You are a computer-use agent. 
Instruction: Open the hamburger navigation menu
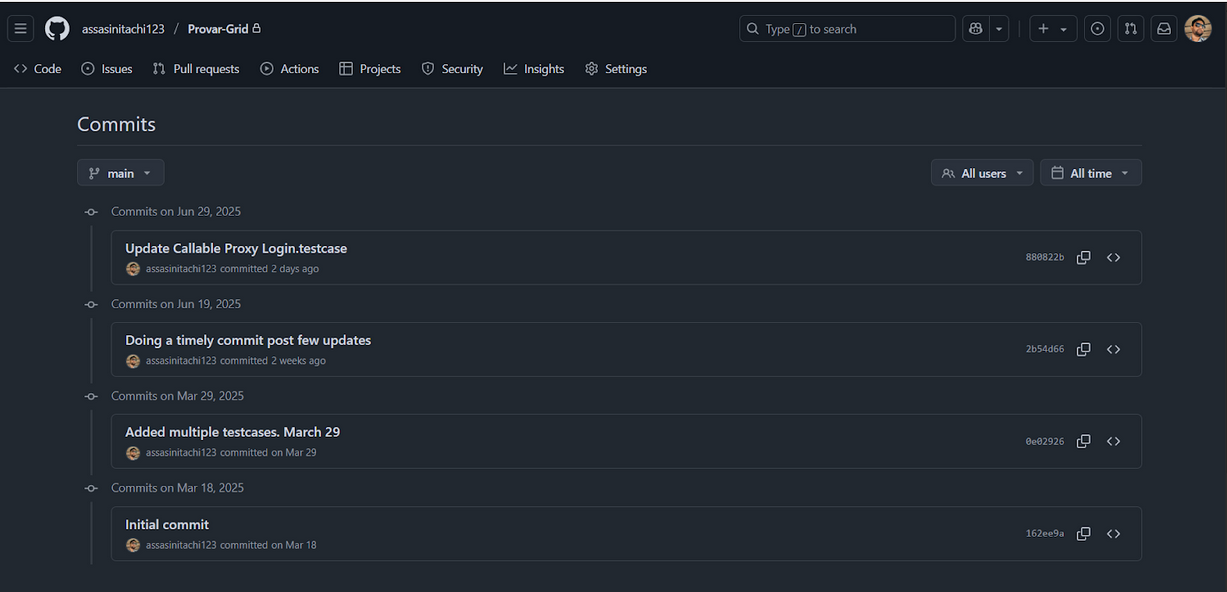coord(20,29)
